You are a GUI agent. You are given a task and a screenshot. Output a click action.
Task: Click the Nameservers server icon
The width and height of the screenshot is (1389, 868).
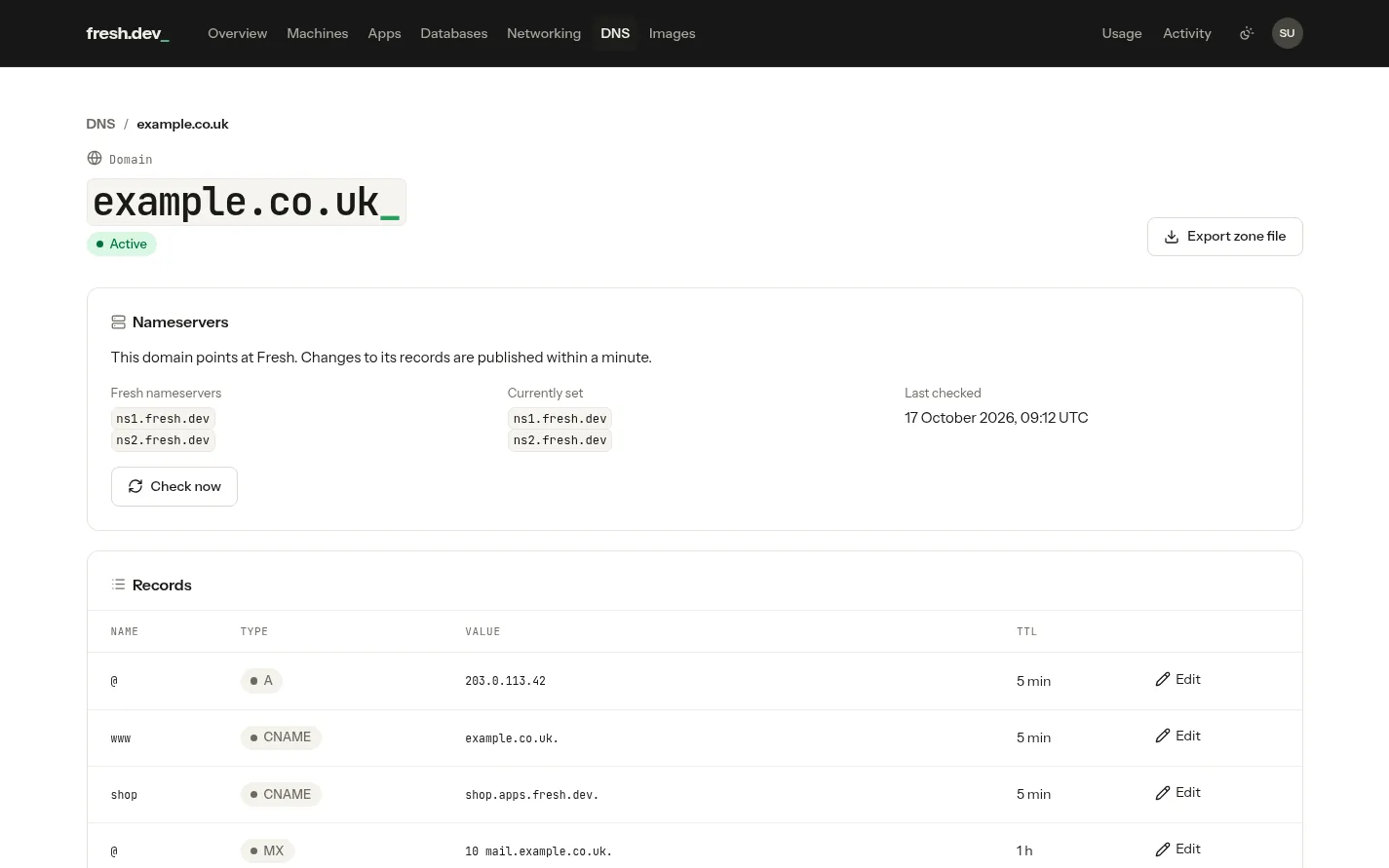pos(118,321)
